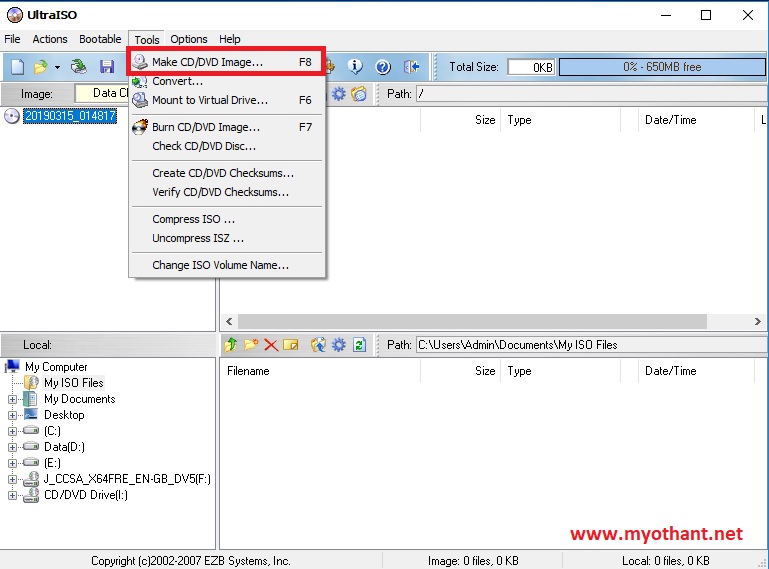Click the 0% - 650MB free capacity bar

click(x=662, y=67)
